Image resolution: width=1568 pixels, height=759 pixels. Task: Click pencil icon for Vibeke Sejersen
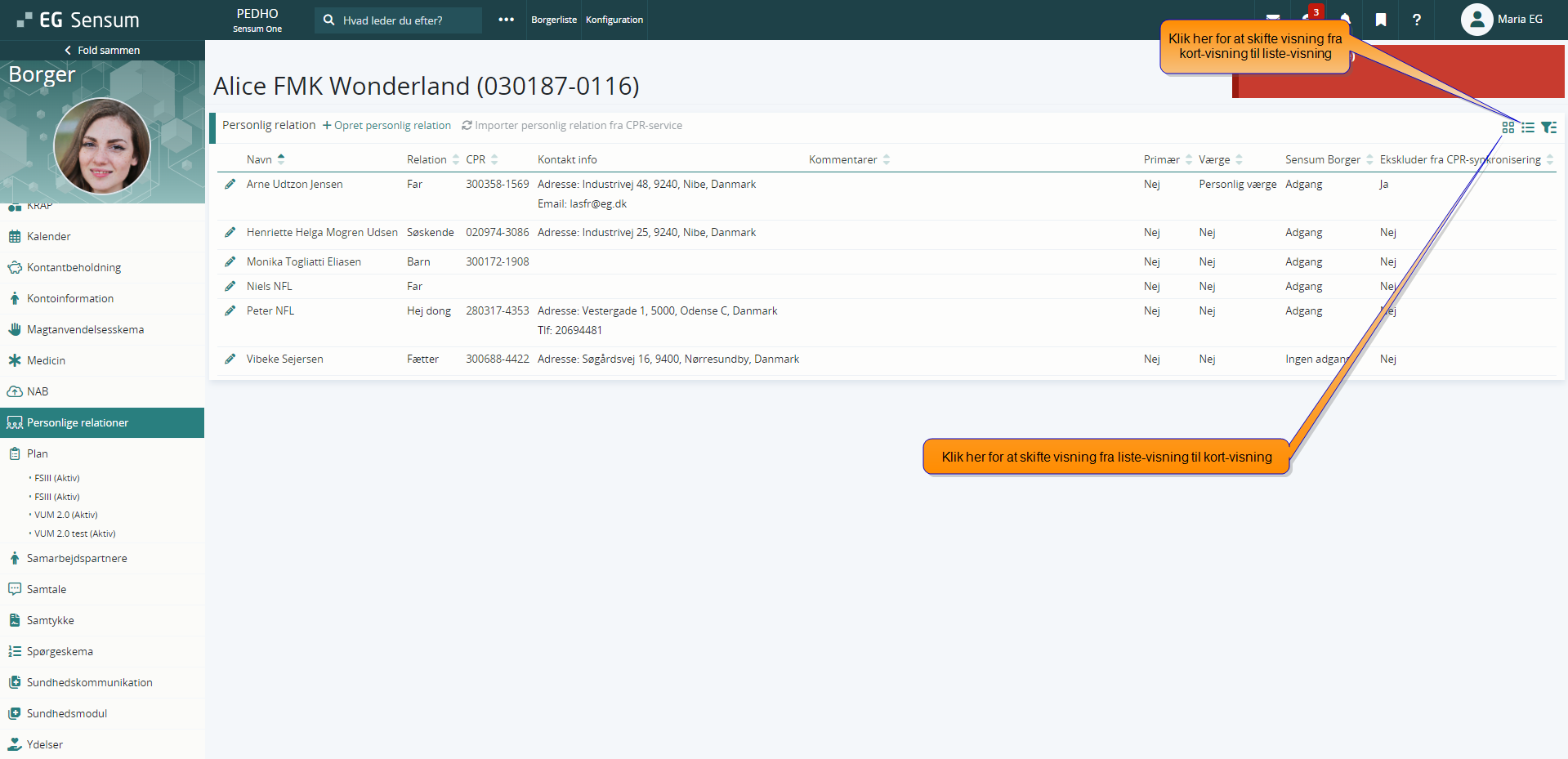230,359
